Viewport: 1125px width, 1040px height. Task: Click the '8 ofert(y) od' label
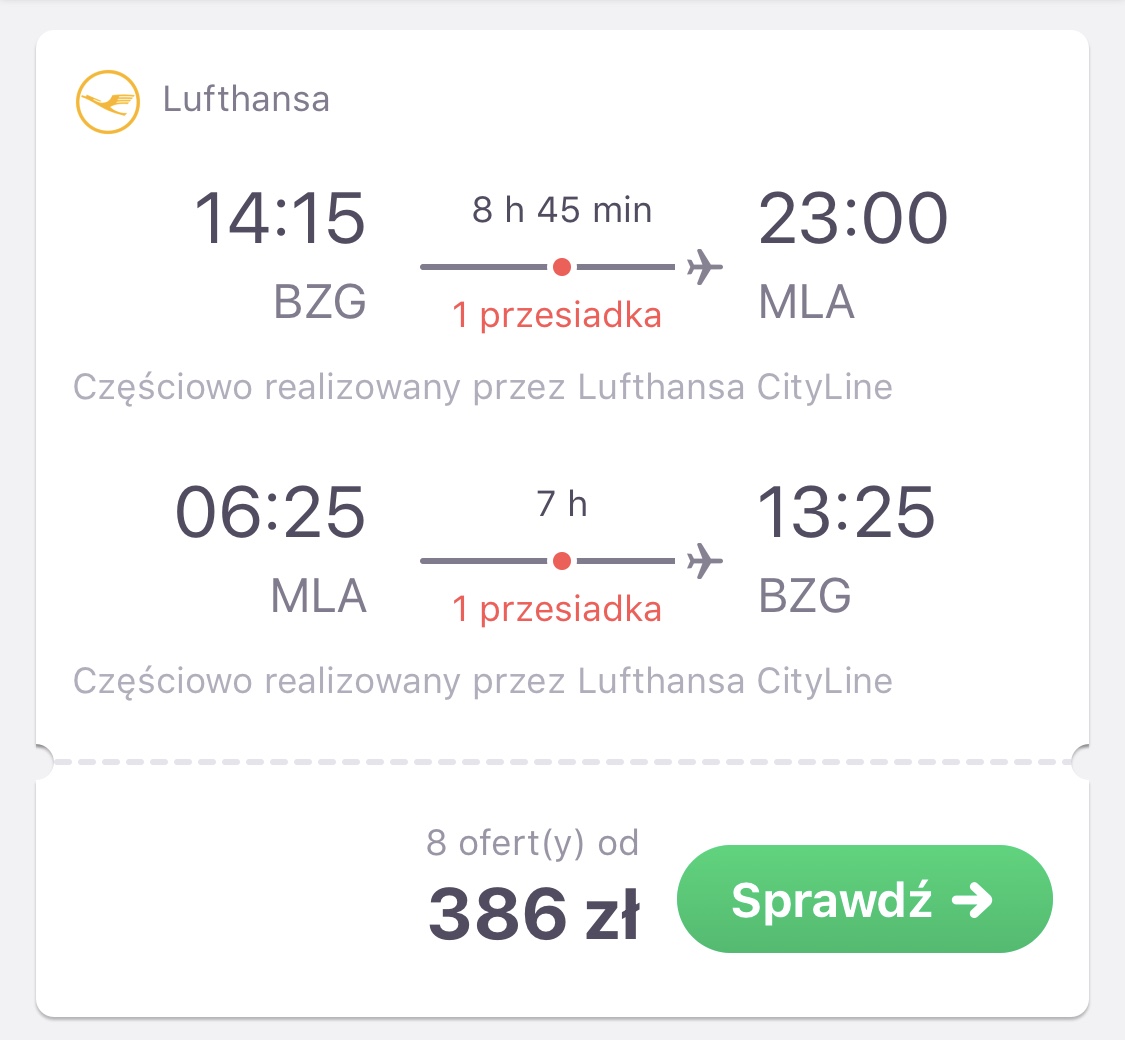pos(532,843)
